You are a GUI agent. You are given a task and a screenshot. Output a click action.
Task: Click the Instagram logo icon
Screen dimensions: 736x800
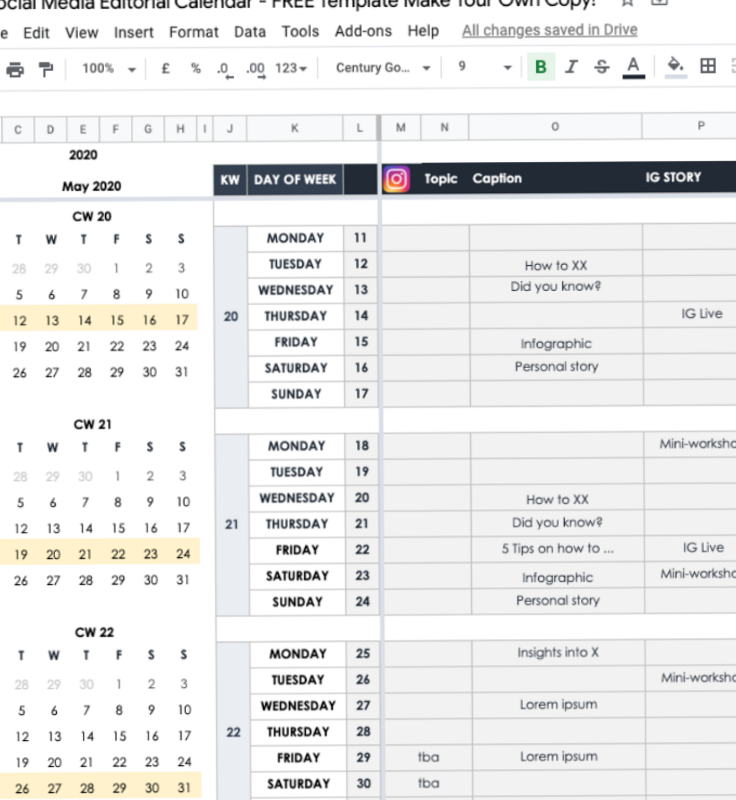pos(396,179)
